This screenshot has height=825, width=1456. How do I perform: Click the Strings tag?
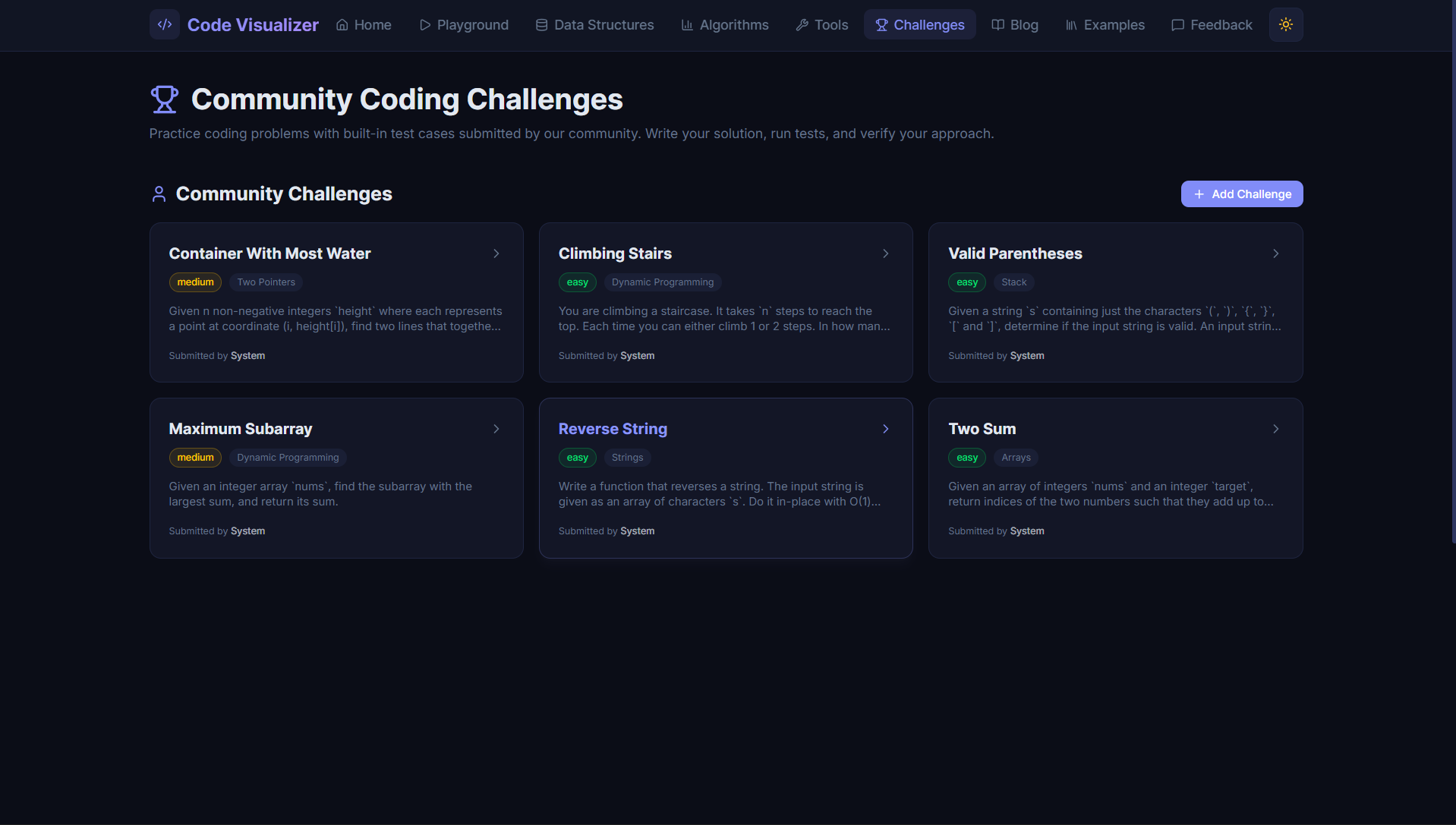pos(627,458)
